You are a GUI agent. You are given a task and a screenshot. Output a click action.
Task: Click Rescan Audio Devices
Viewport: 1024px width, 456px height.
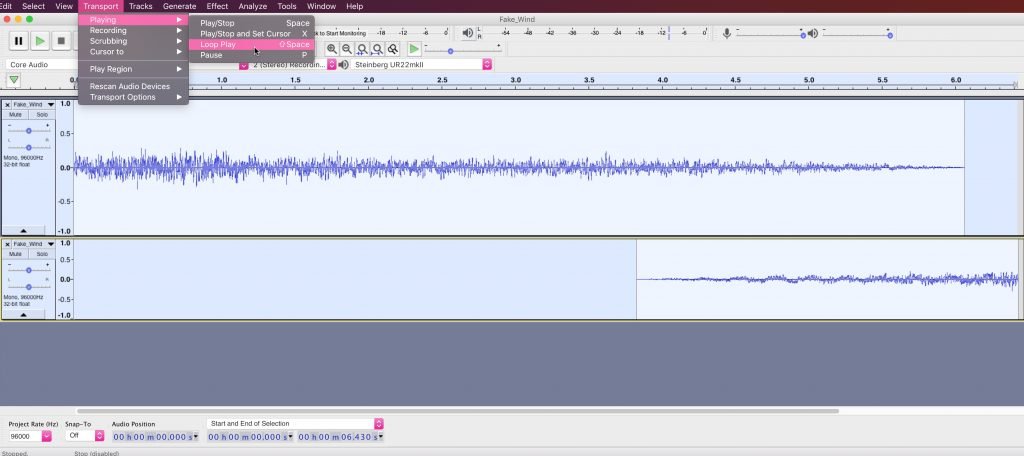tap(133, 86)
